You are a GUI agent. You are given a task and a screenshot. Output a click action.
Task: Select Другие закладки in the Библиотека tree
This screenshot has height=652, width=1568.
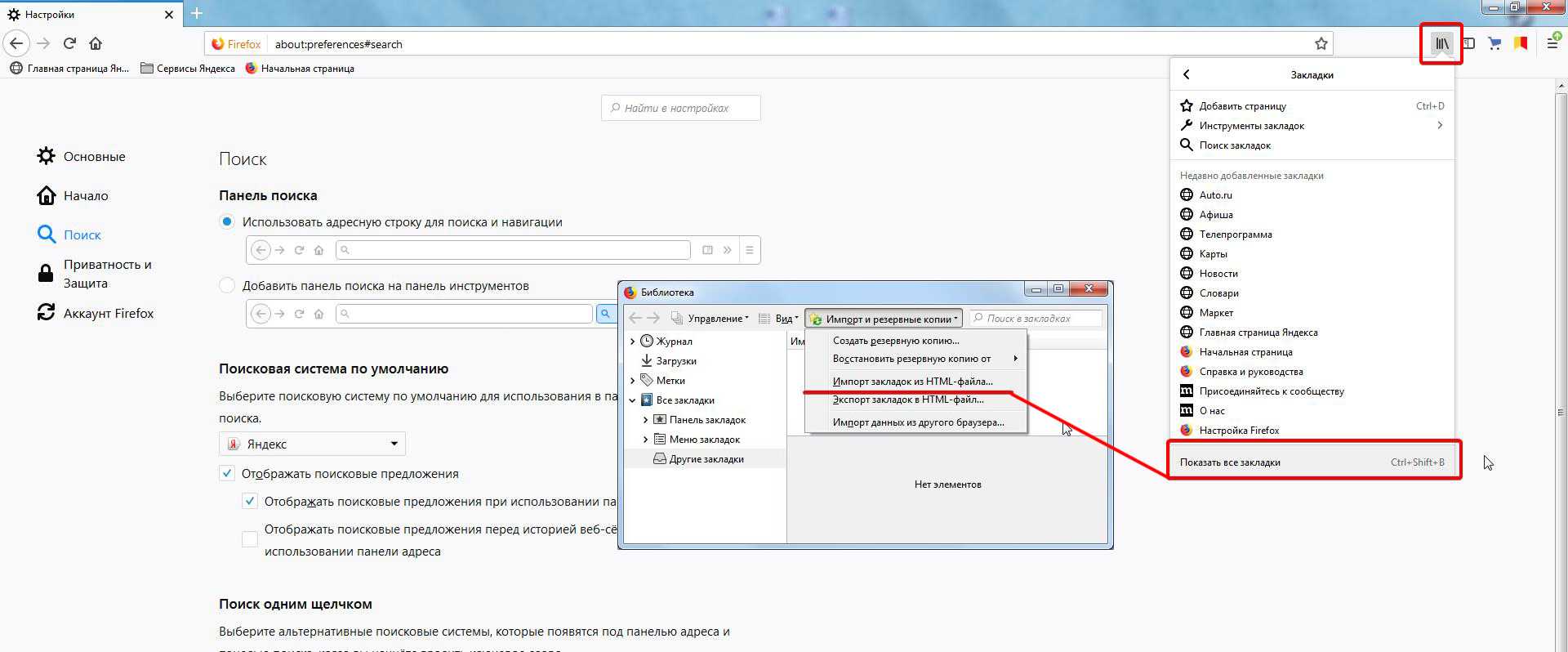coord(699,459)
